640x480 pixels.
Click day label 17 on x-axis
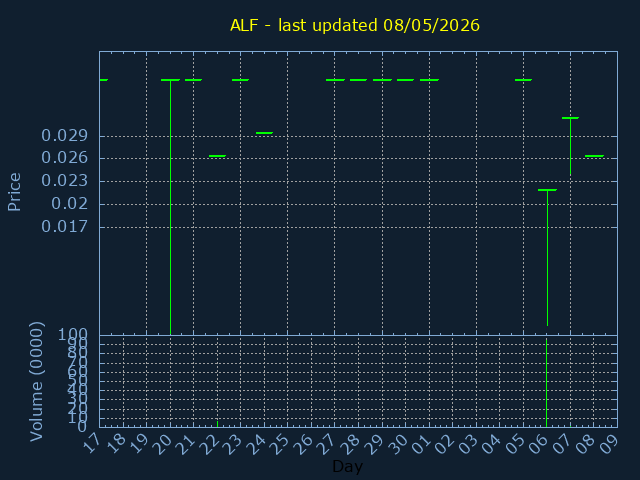pyautogui.click(x=91, y=444)
